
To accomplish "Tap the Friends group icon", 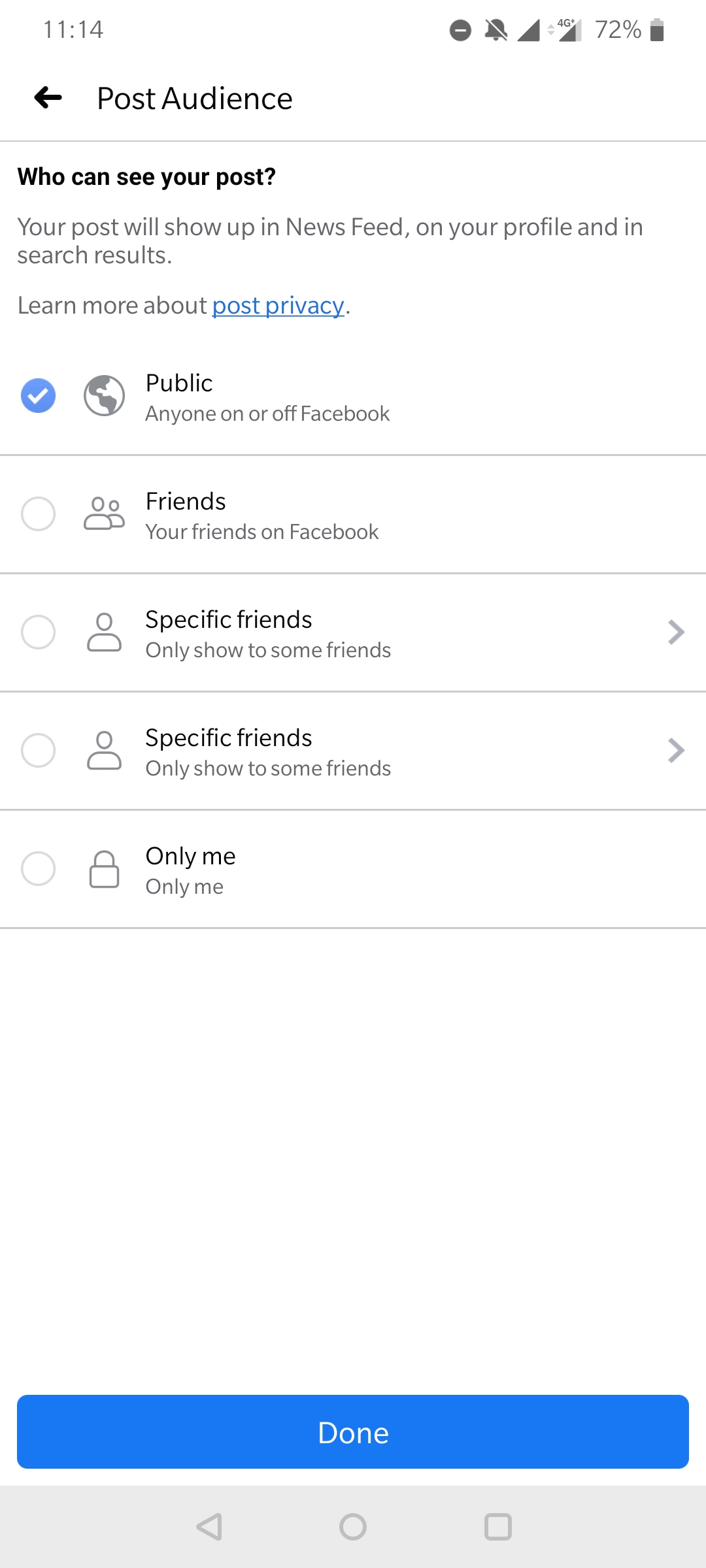I will click(x=104, y=514).
